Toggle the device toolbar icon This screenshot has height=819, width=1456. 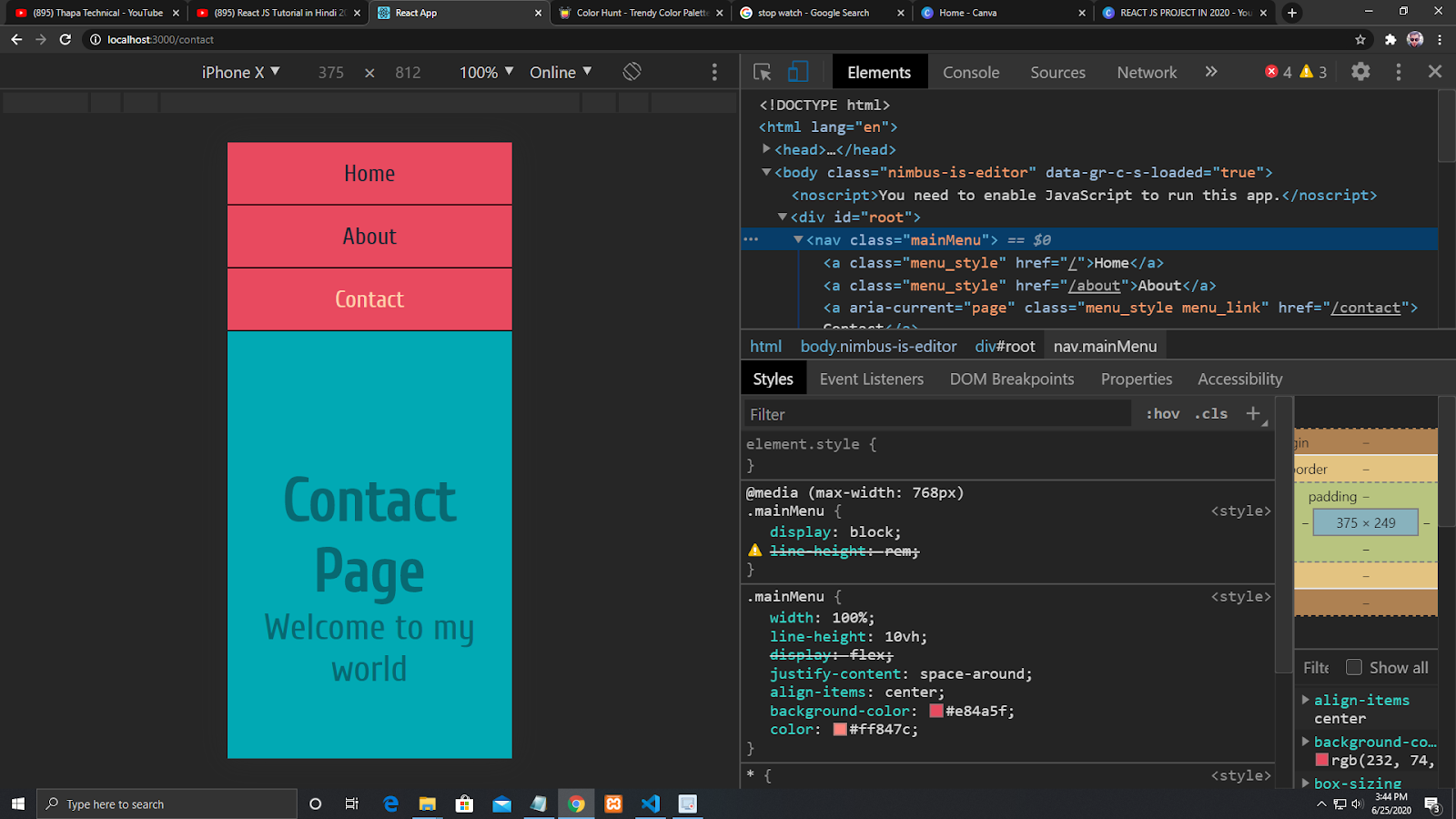797,71
